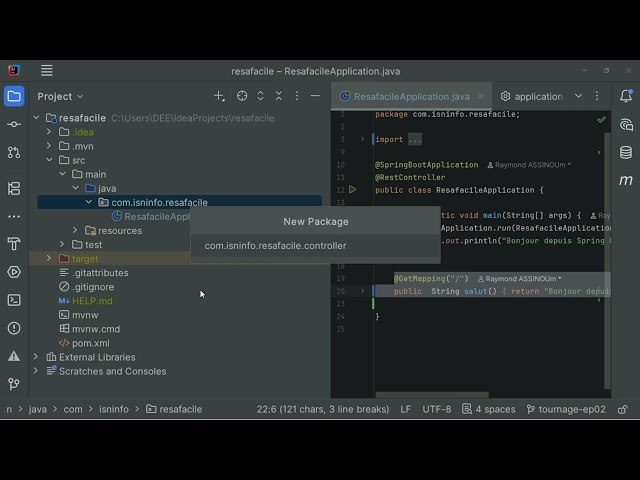Collapse the java folder
Screen dimensions: 640x480
(76, 188)
